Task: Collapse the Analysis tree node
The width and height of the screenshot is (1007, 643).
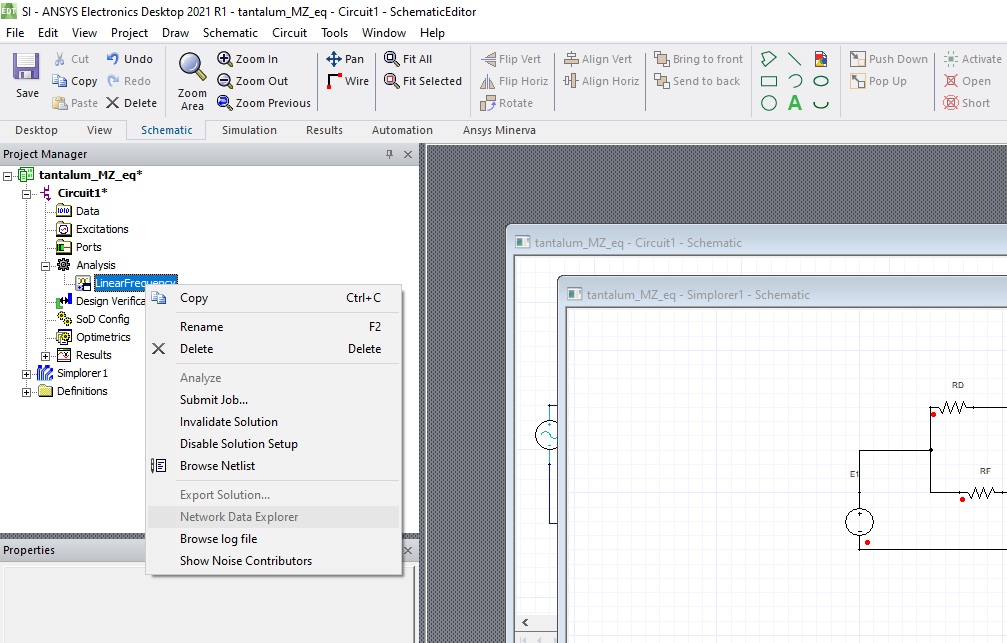Action: pos(45,265)
